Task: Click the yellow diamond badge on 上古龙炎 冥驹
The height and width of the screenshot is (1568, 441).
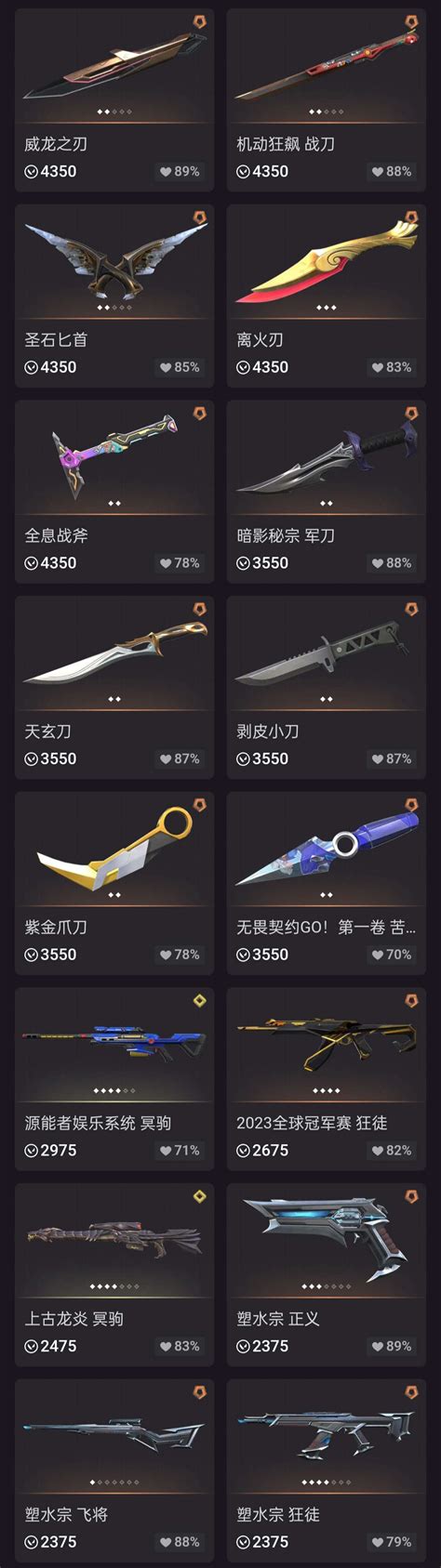Action: click(x=199, y=1197)
